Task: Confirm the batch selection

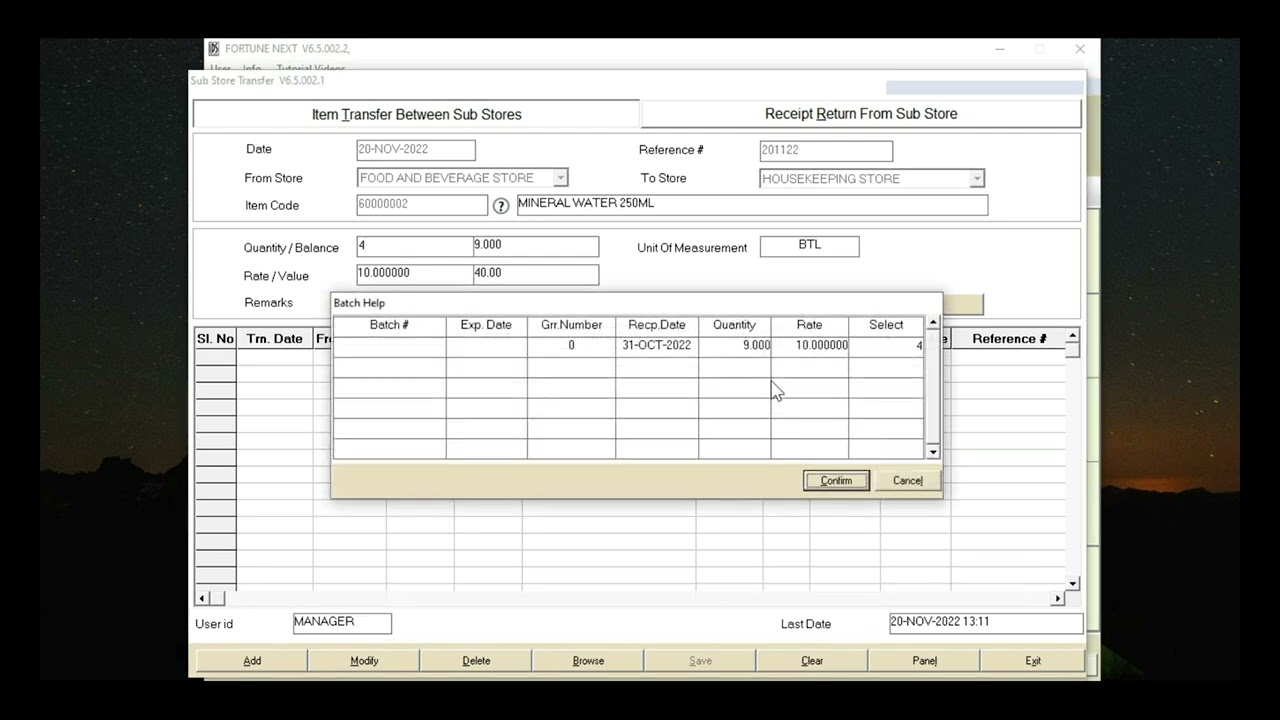Action: click(x=836, y=481)
